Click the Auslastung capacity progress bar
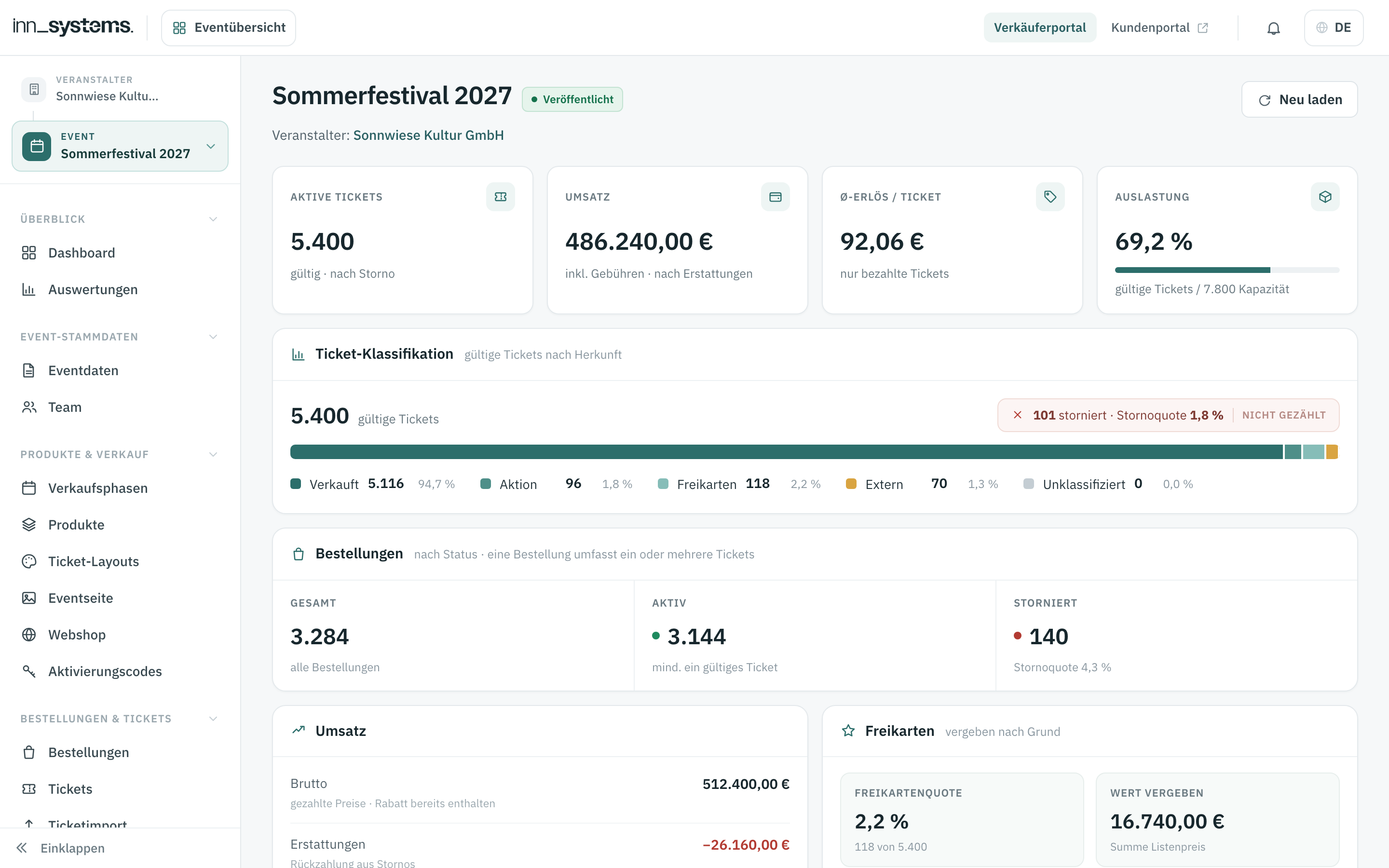Image resolution: width=1389 pixels, height=868 pixels. pos(1226,270)
